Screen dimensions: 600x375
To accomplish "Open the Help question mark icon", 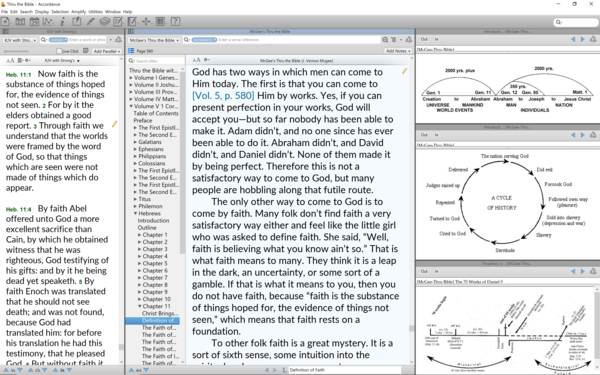I will [x=175, y=21].
